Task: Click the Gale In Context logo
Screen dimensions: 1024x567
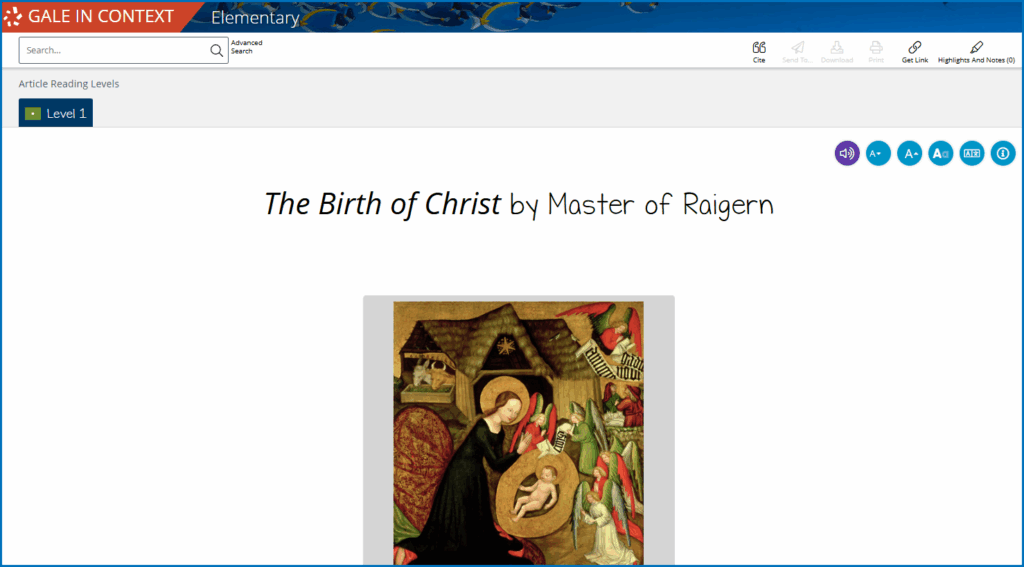Action: (x=88, y=17)
